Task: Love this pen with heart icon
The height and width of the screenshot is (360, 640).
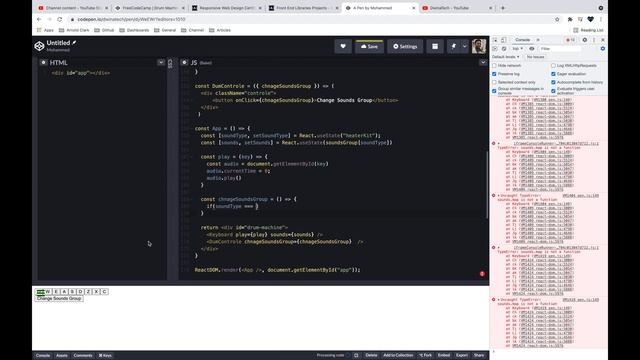Action: [343, 47]
